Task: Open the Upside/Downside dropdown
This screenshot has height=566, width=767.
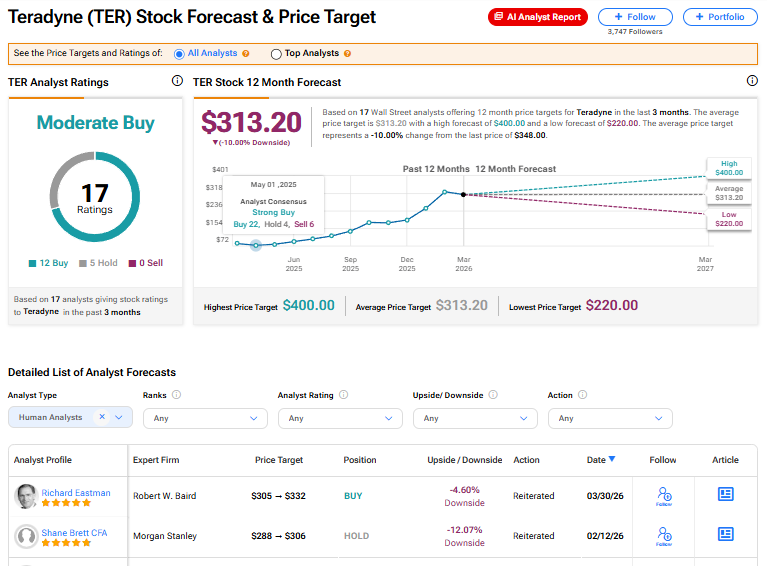Action: click(474, 418)
